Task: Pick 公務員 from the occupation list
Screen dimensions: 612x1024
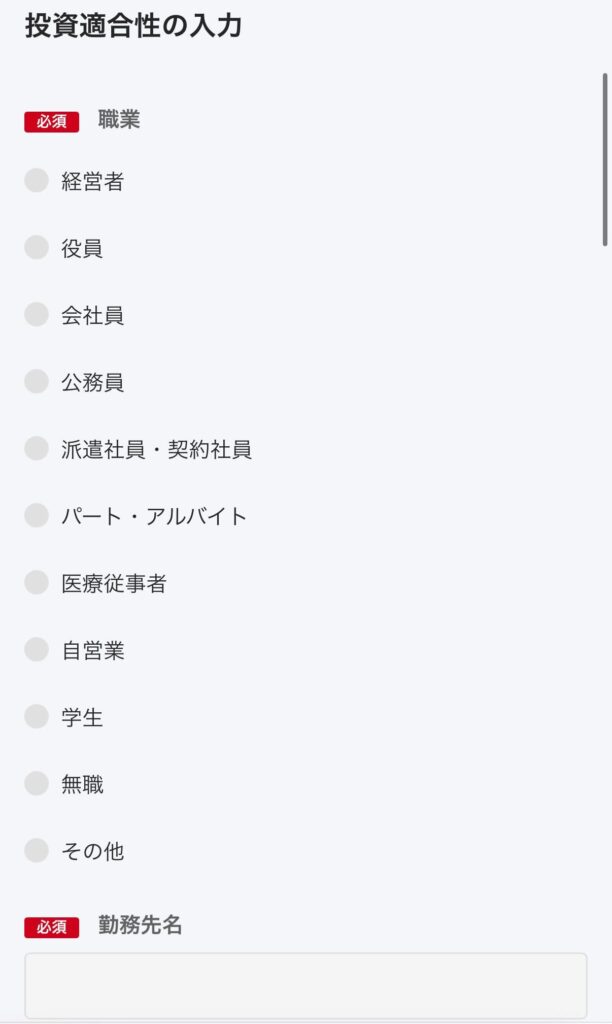Action: [37, 382]
